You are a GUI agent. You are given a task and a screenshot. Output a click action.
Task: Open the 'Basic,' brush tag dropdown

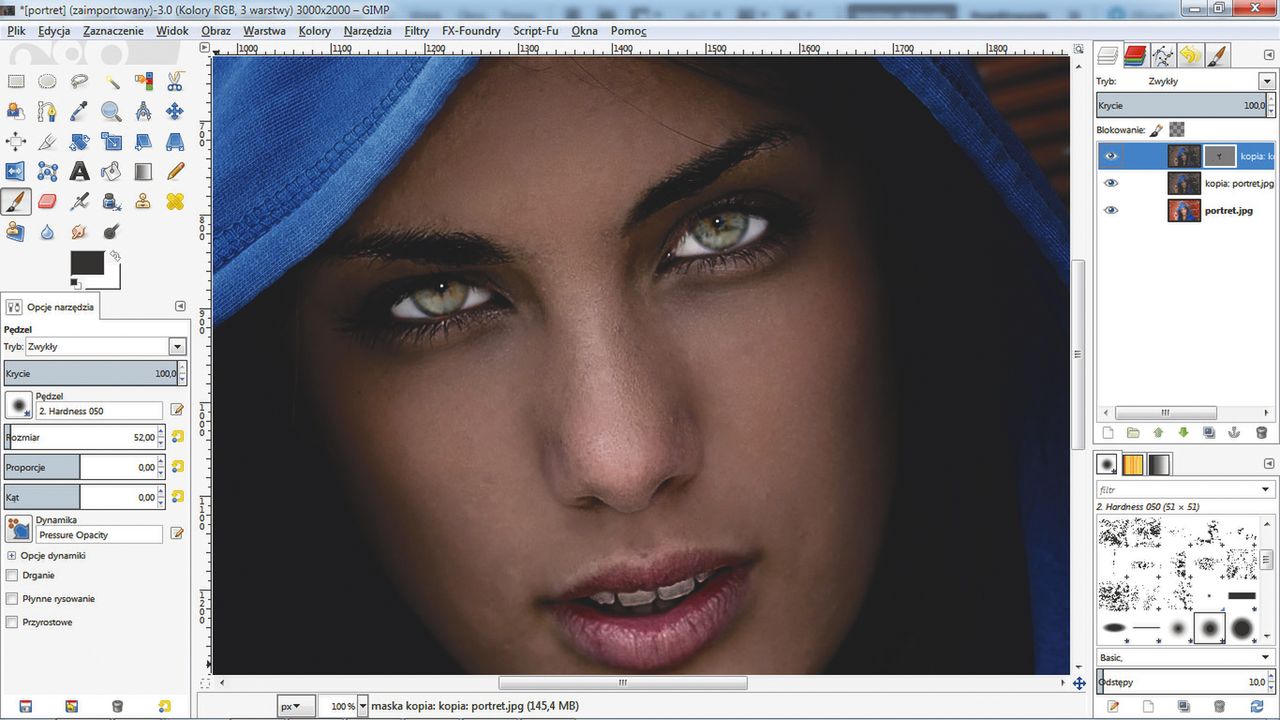pyautogui.click(x=1267, y=657)
